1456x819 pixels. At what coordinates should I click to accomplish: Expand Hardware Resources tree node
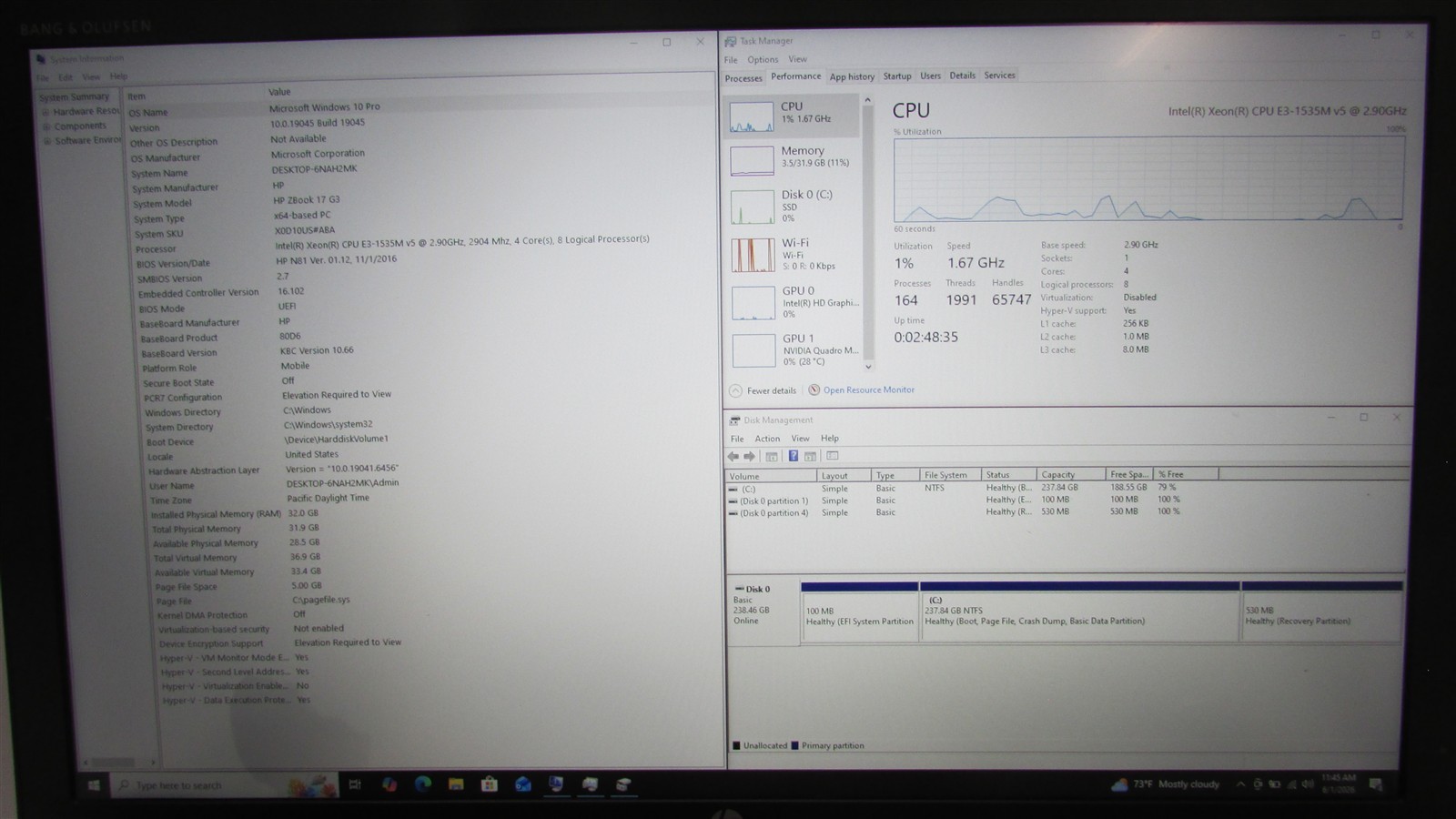(45, 112)
